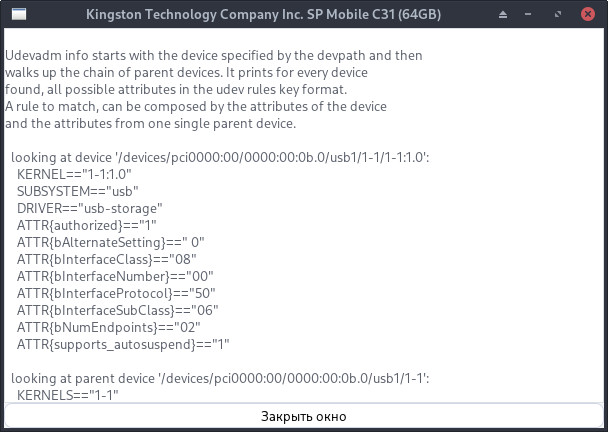Click the keep-above arrow icon in title bar
The width and height of the screenshot is (608, 432).
click(503, 15)
